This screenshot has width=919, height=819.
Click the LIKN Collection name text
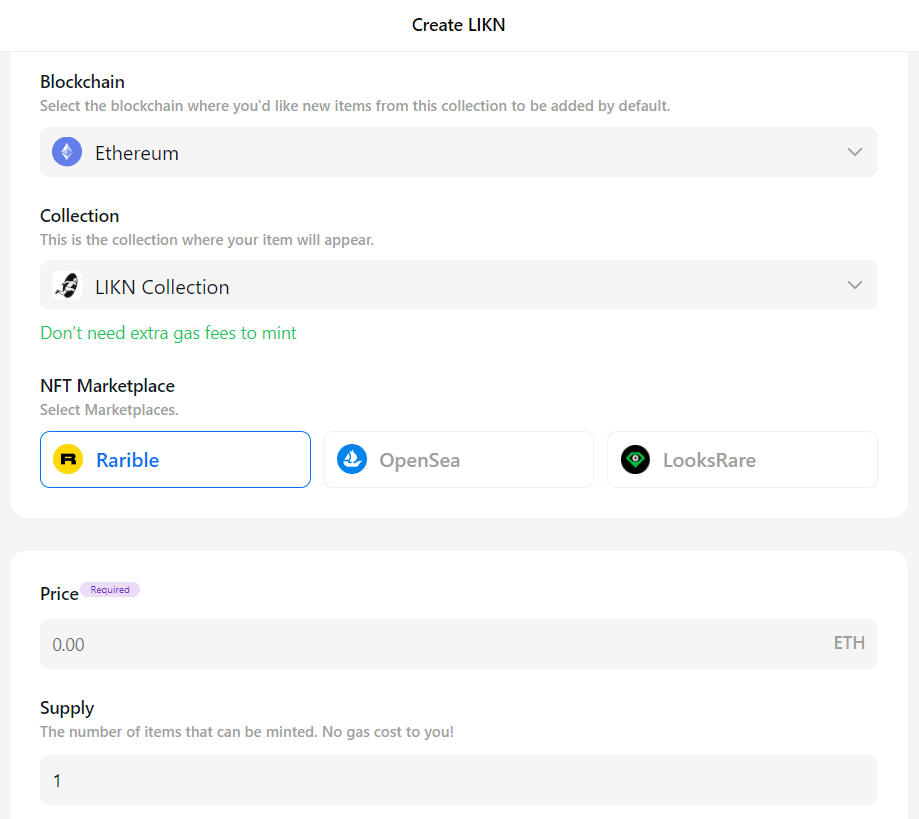(x=162, y=287)
